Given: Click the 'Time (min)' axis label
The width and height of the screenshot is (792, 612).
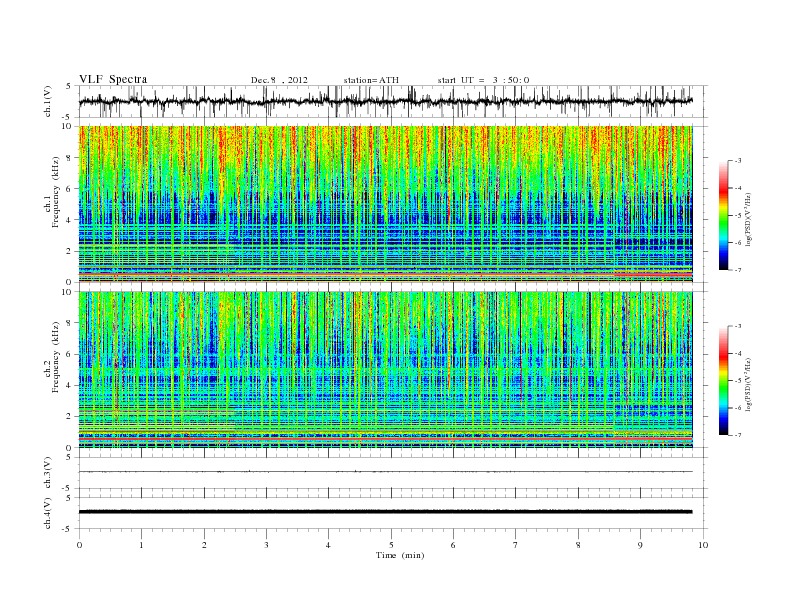Looking at the screenshot, I should point(400,555).
